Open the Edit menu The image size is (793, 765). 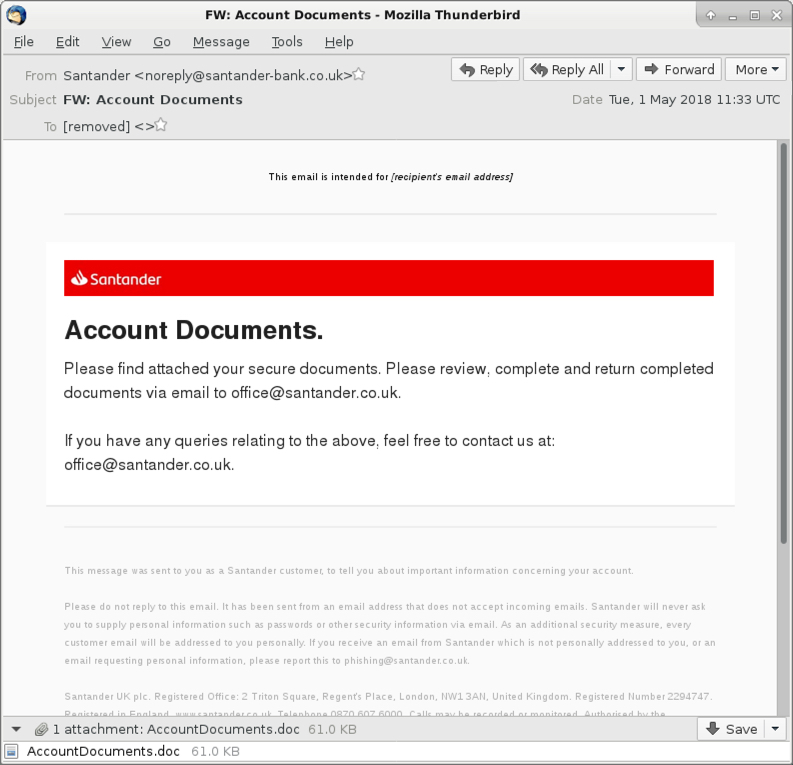[67, 42]
